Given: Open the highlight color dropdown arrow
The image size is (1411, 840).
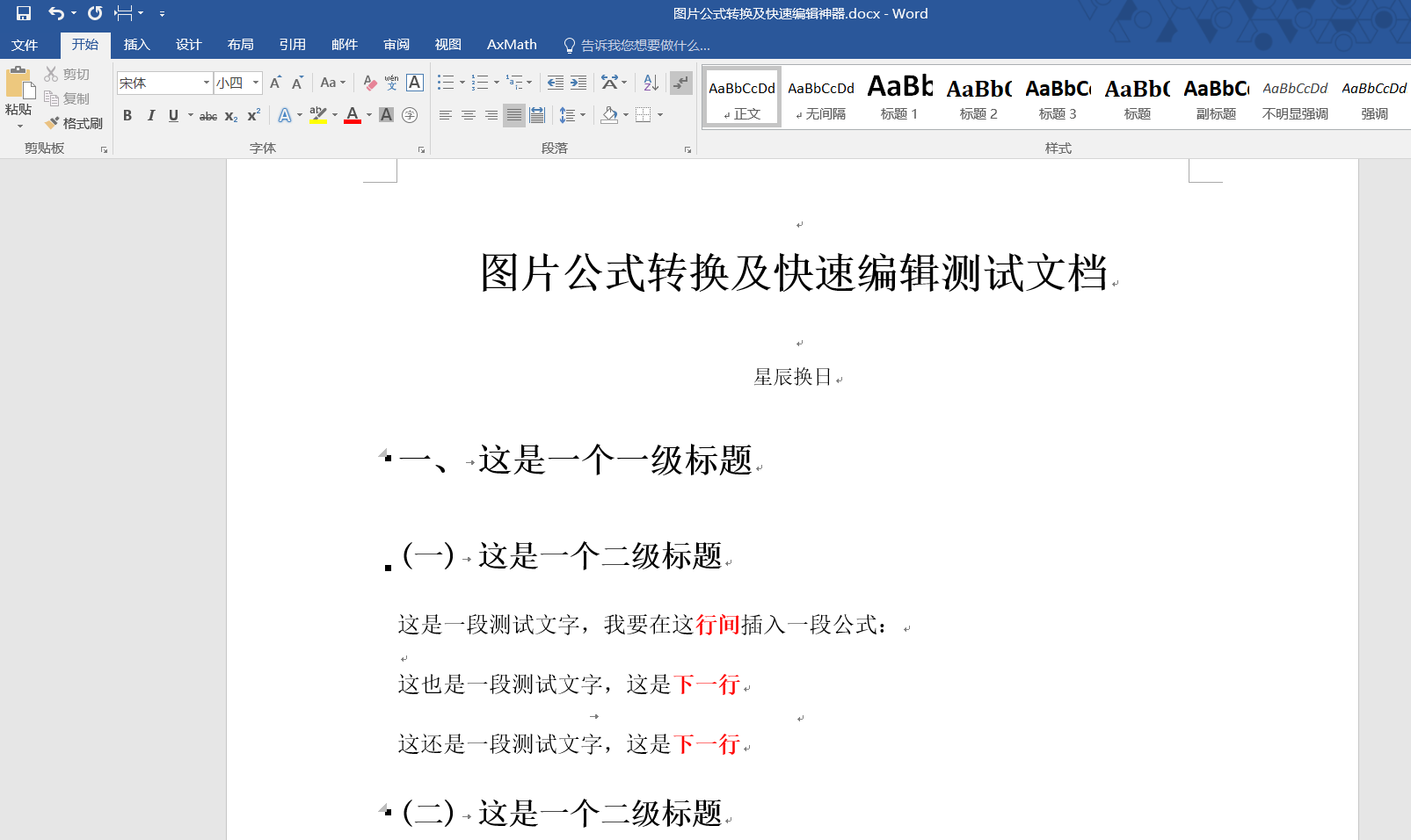Looking at the screenshot, I should click(x=335, y=115).
